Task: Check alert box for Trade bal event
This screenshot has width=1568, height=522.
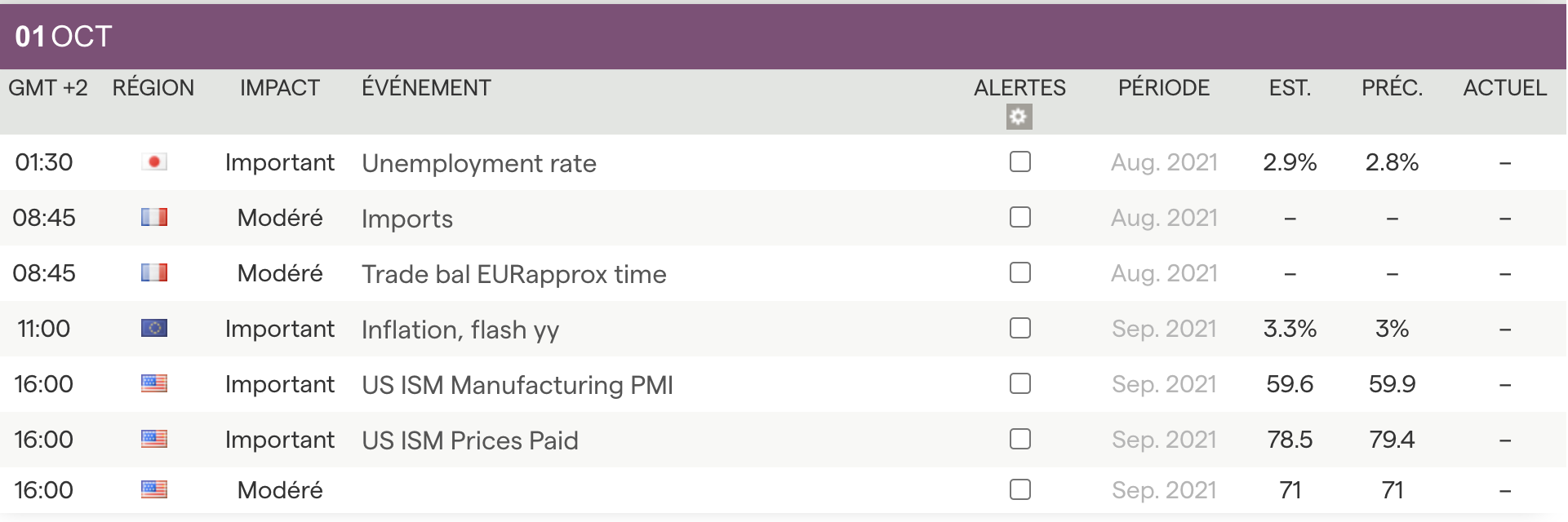Action: tap(1019, 273)
